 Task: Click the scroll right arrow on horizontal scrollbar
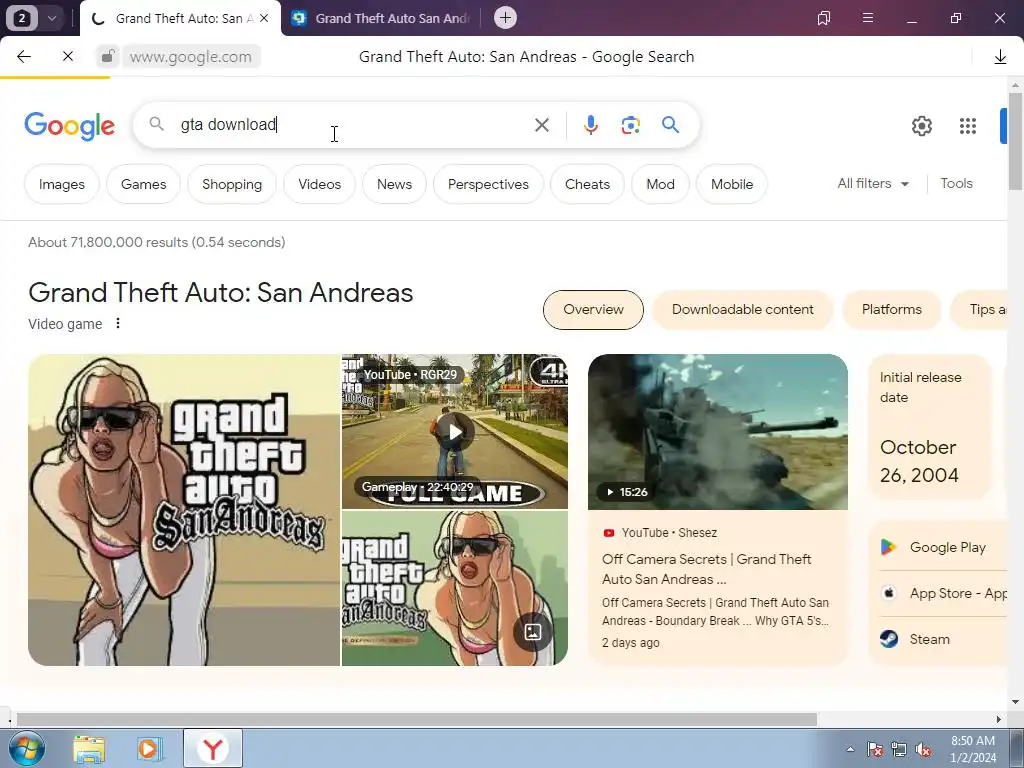coord(999,719)
